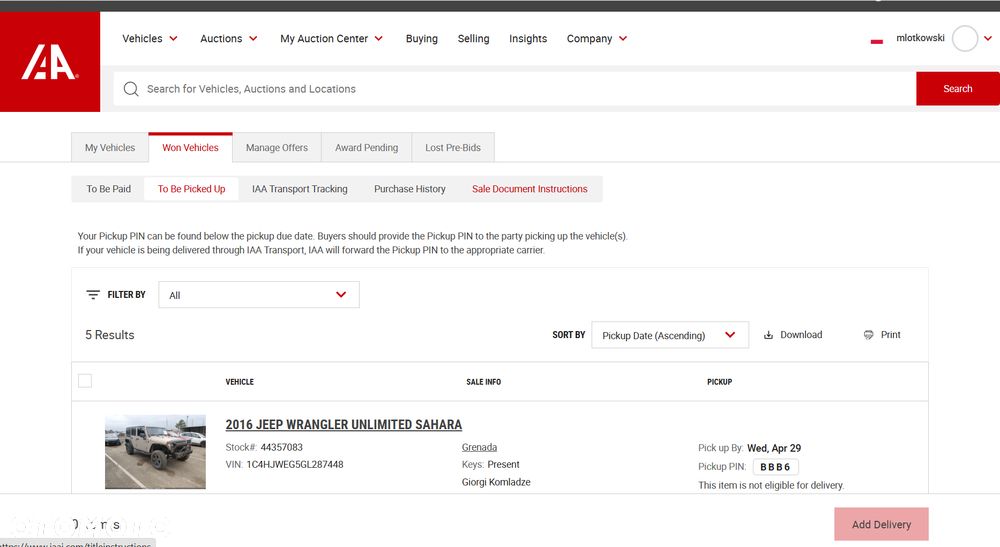This screenshot has height=547, width=1000.
Task: Click the red Search button
Action: pos(958,89)
